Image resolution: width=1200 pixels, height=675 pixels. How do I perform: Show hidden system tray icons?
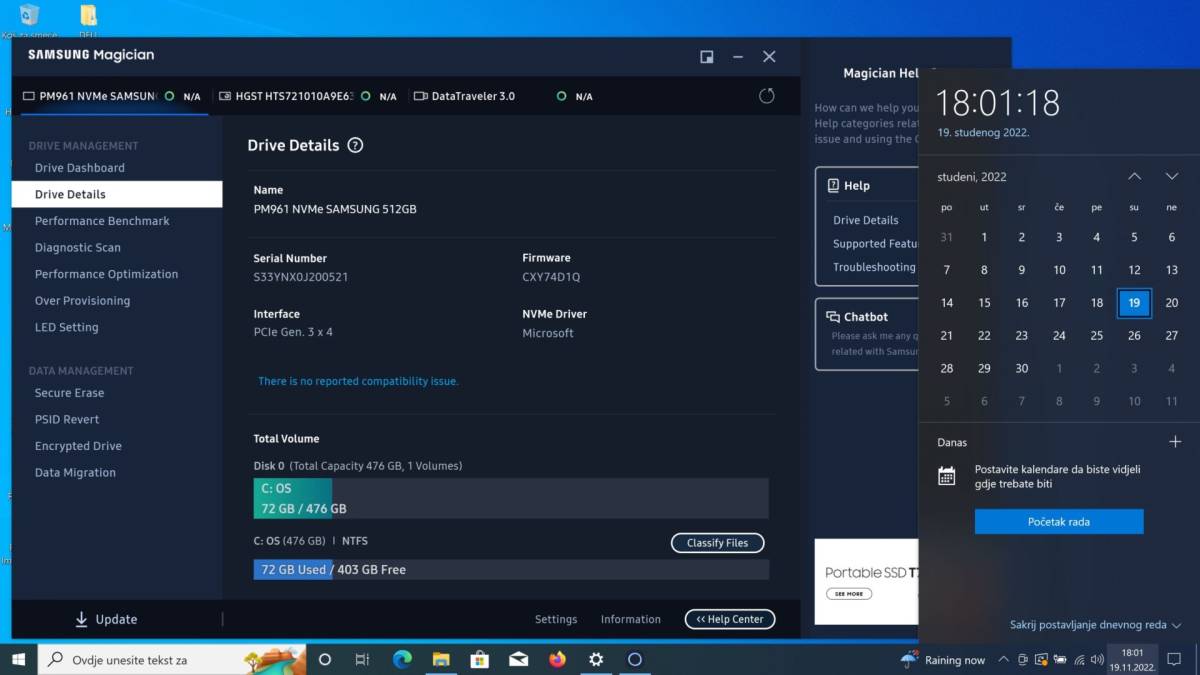click(x=1005, y=660)
